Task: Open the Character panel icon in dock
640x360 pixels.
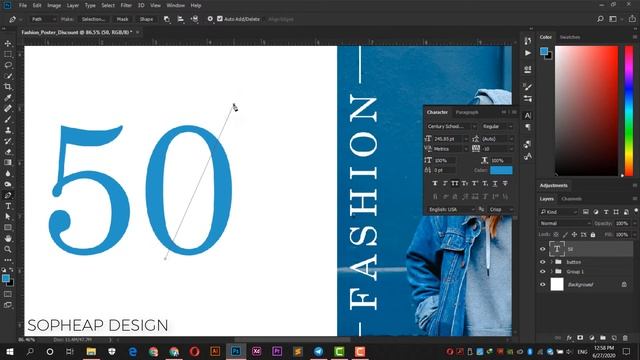Action: click(528, 116)
